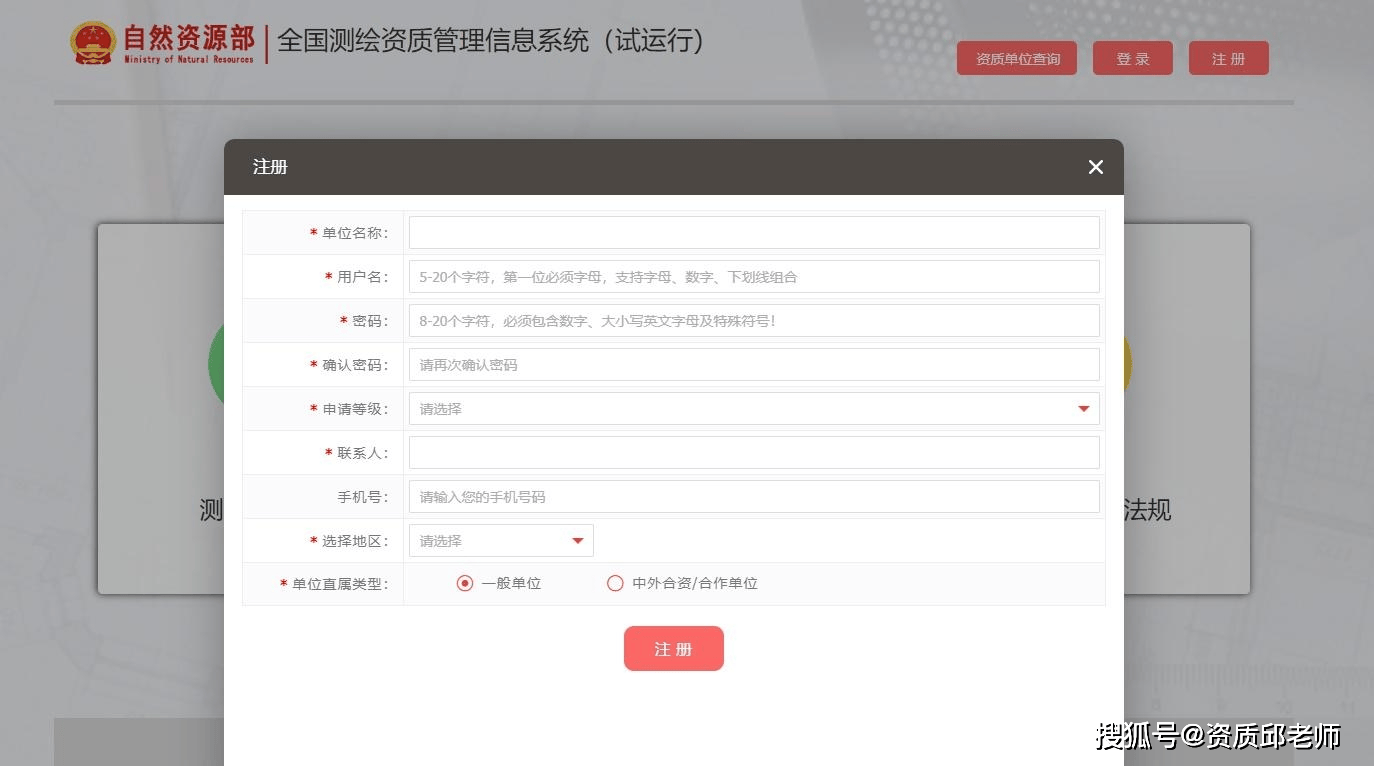Image resolution: width=1374 pixels, height=766 pixels.
Task: Choose the 中外合资/合作单位 radio option
Action: coord(616,583)
